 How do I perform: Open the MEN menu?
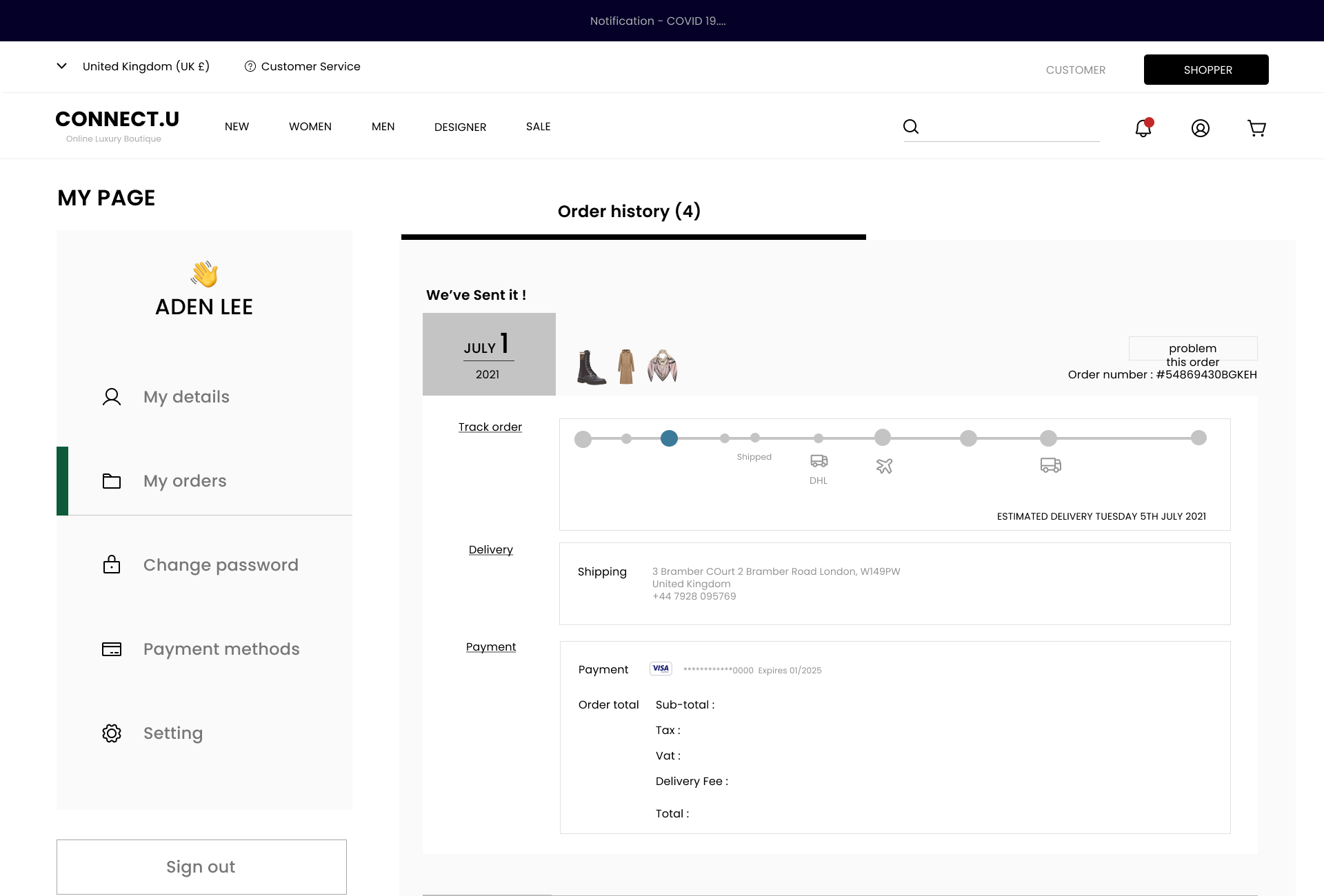[x=383, y=127]
